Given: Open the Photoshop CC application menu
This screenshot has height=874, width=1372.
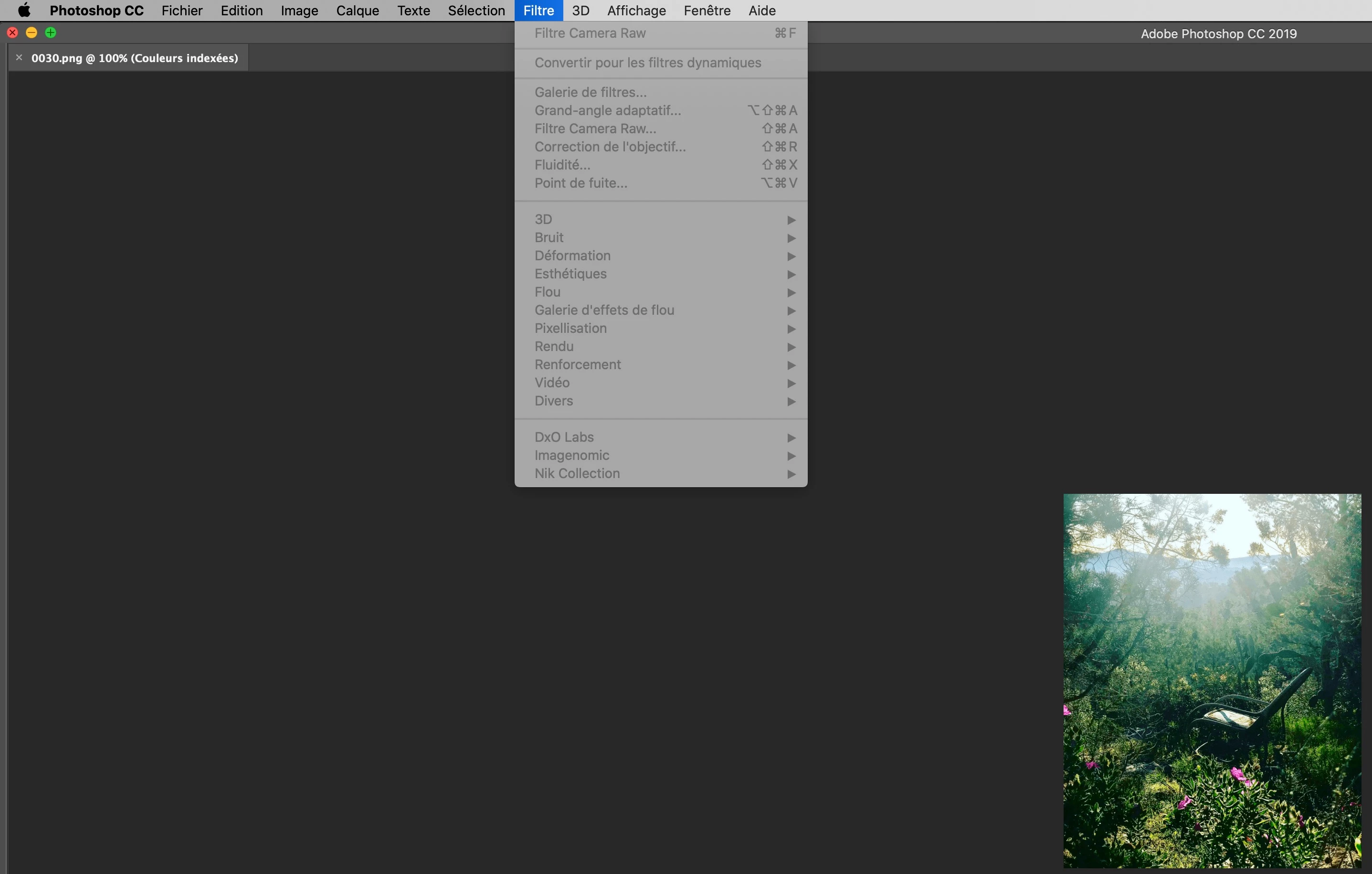Looking at the screenshot, I should click(x=96, y=10).
